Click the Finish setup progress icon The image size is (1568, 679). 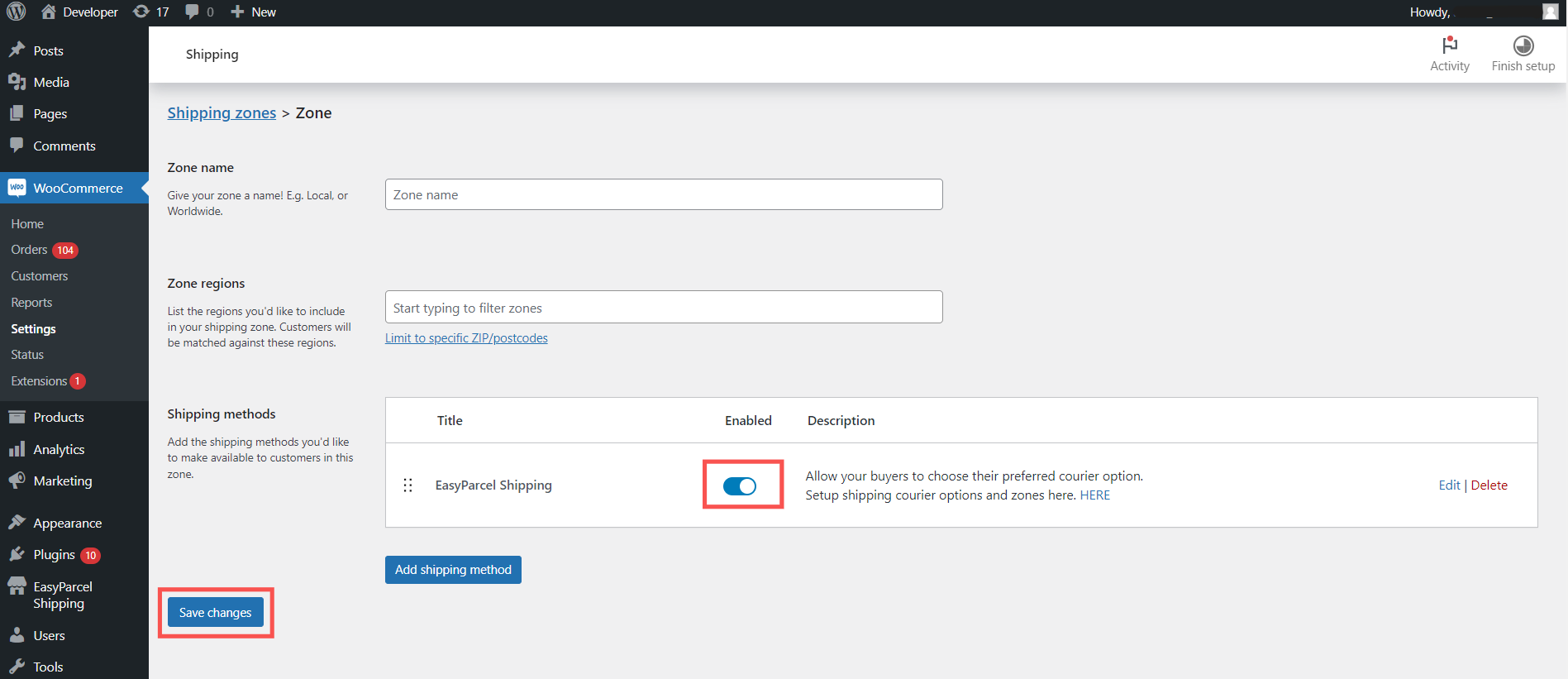[1523, 45]
